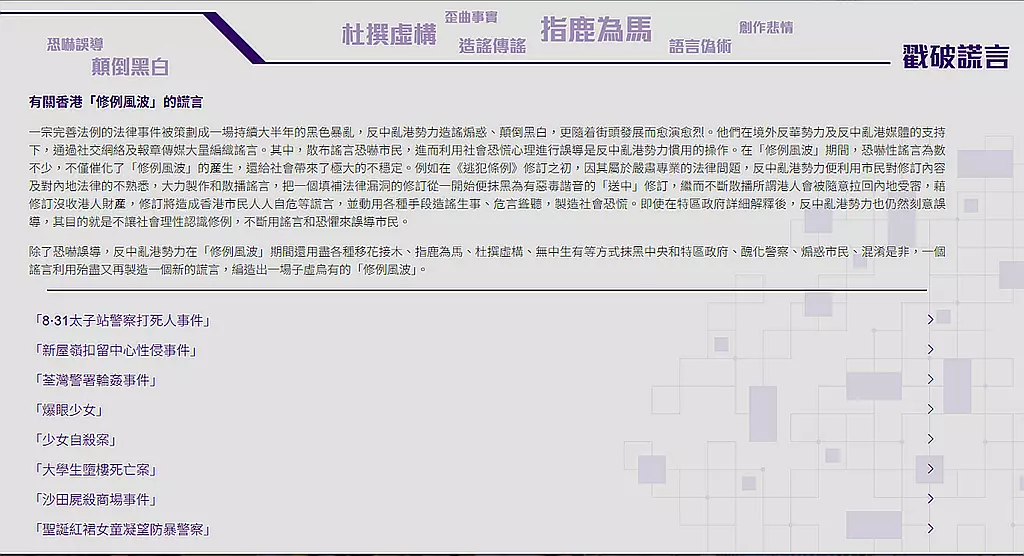Click the arrow icon next to 「新屋嶺扣留中心性侵事件」
The height and width of the screenshot is (556, 1024).
(930, 350)
